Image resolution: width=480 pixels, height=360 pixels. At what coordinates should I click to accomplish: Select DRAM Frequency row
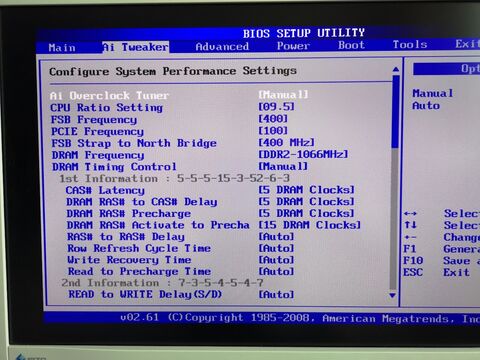click(x=98, y=155)
